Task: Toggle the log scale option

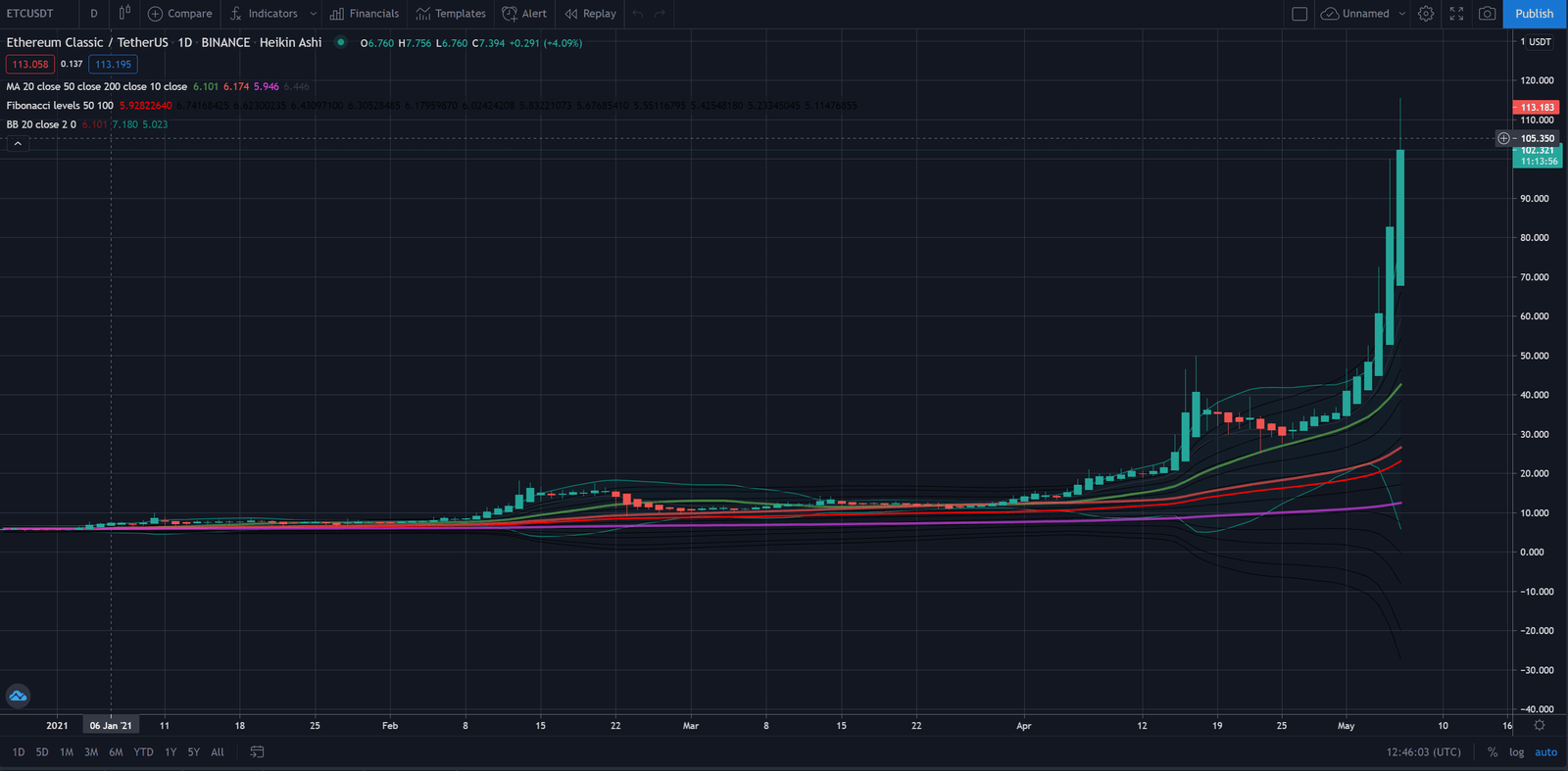Action: tap(1516, 752)
